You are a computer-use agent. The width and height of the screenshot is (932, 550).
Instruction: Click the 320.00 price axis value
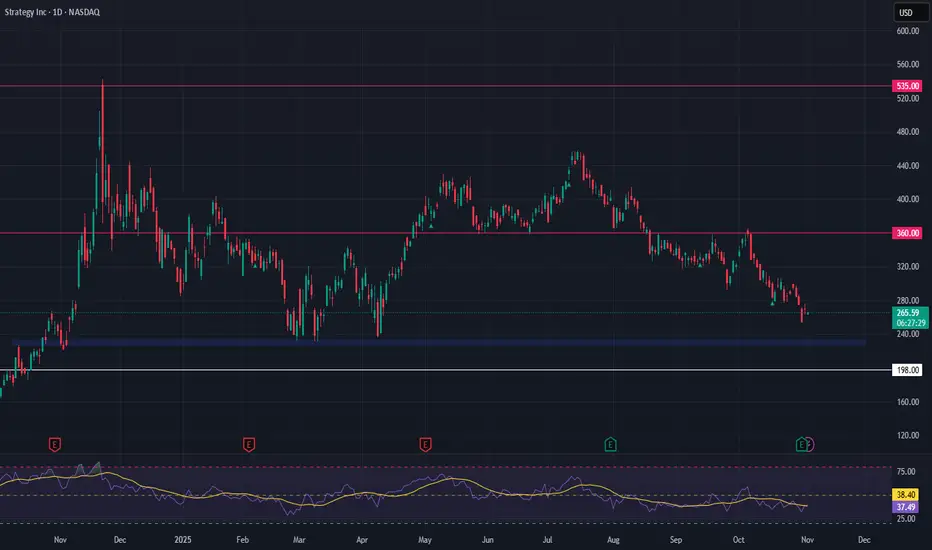908,267
